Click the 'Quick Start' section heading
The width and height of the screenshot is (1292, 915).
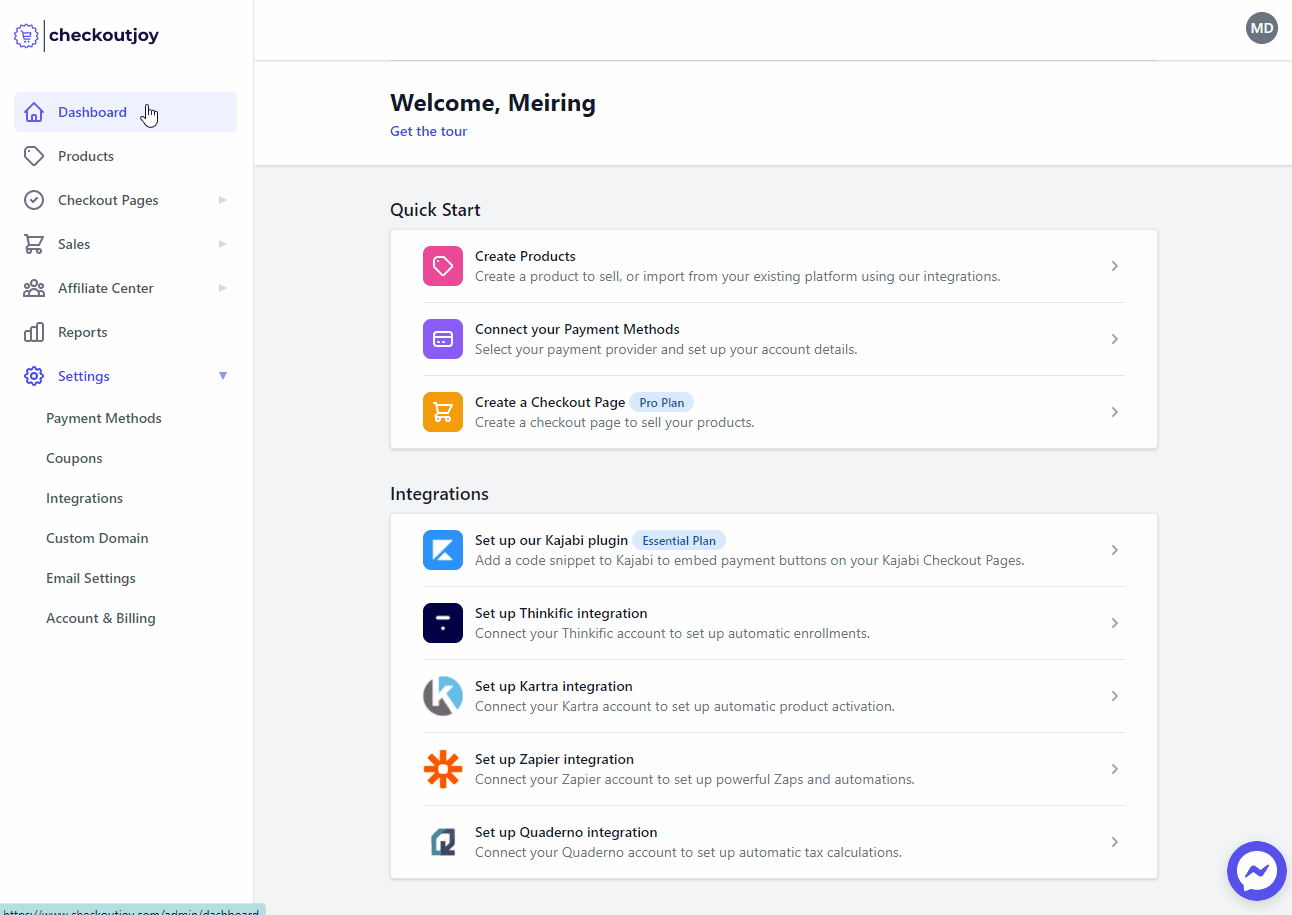point(435,210)
